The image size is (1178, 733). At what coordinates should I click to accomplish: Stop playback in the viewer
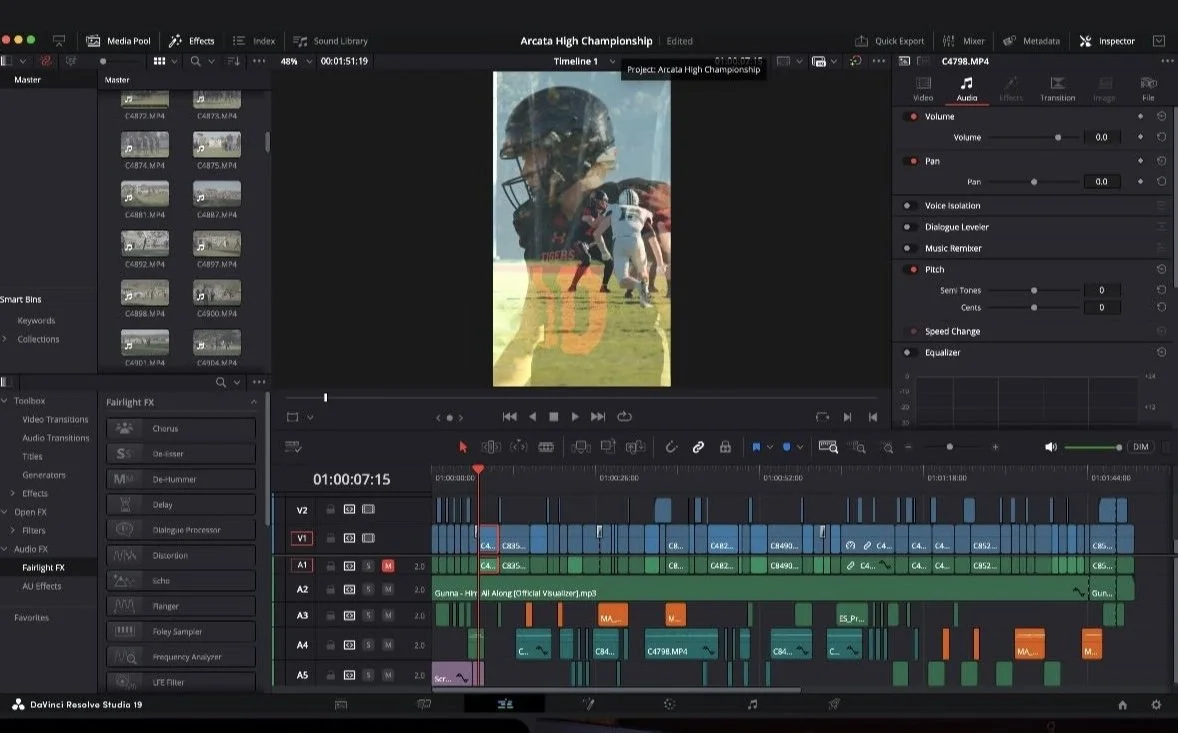554,417
